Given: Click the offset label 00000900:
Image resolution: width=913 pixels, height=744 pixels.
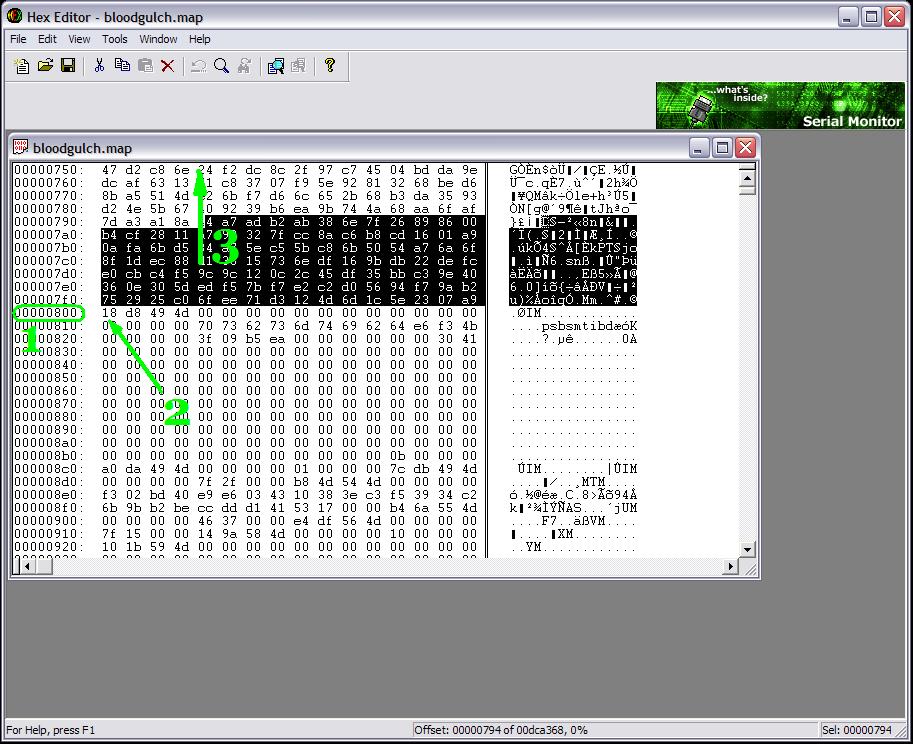Looking at the screenshot, I should [x=49, y=521].
